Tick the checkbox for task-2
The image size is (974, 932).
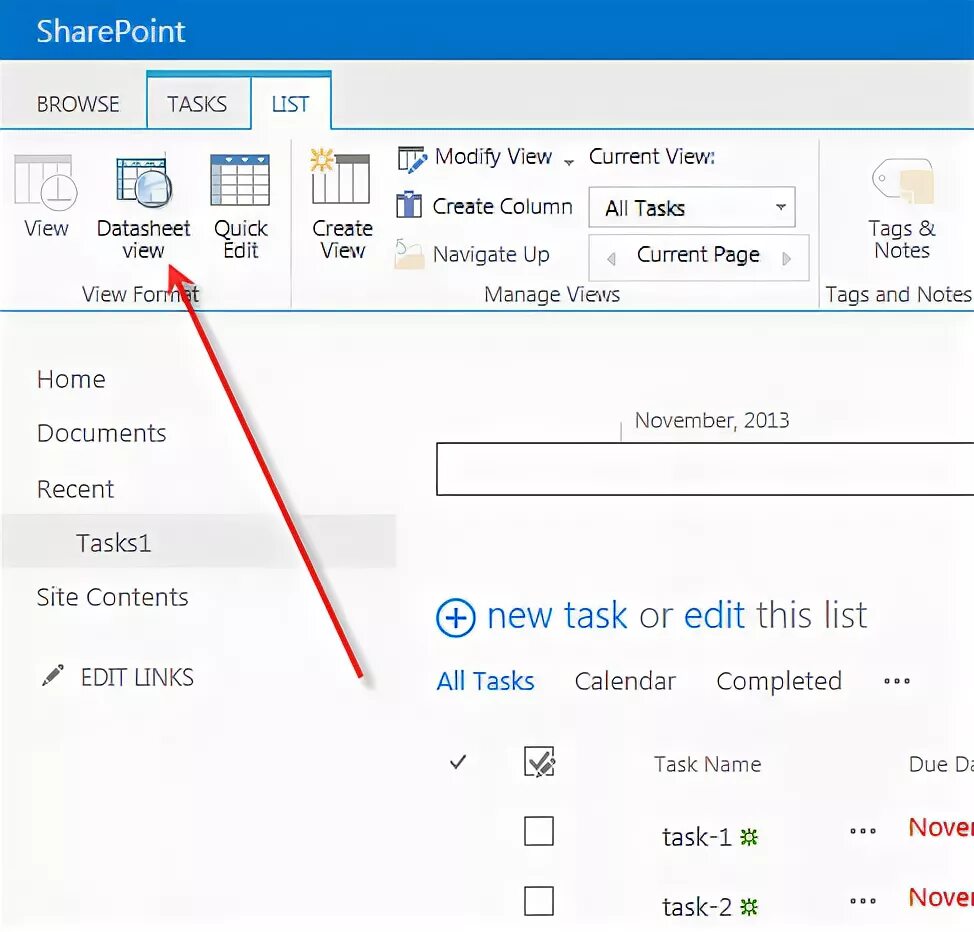pyautogui.click(x=539, y=901)
